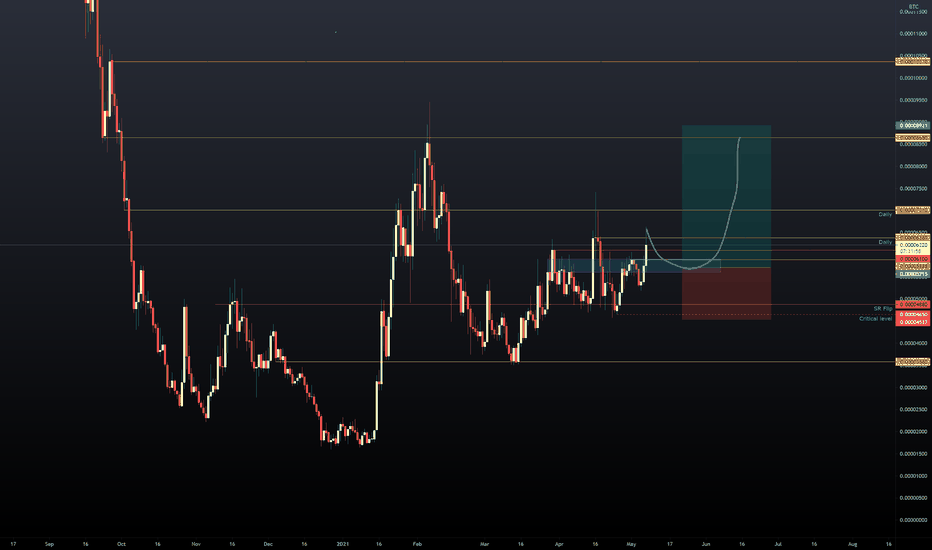Click the Nov label on time axis
The height and width of the screenshot is (550, 932).
[196, 544]
